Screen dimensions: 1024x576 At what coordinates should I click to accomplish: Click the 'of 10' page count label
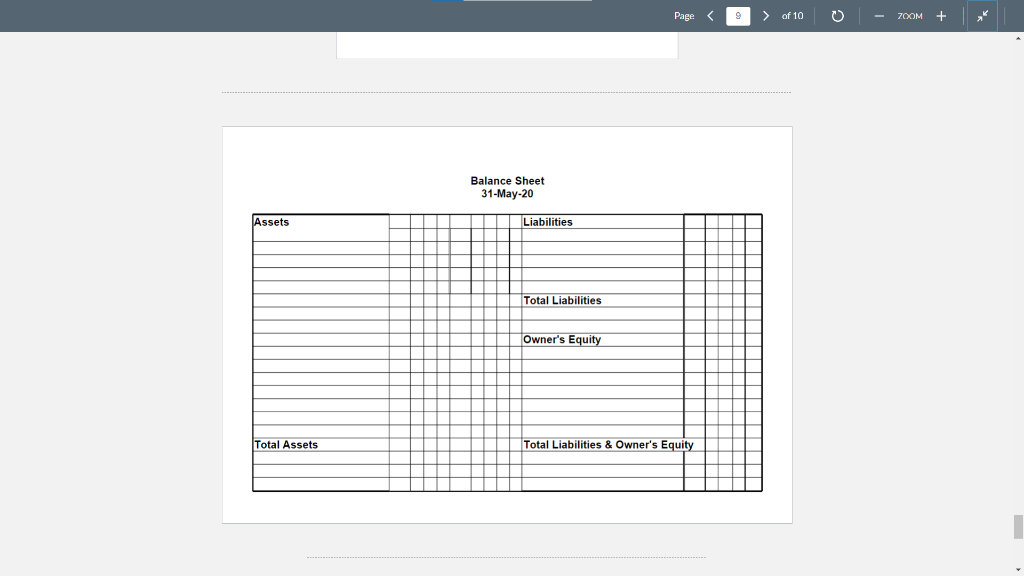(x=790, y=15)
